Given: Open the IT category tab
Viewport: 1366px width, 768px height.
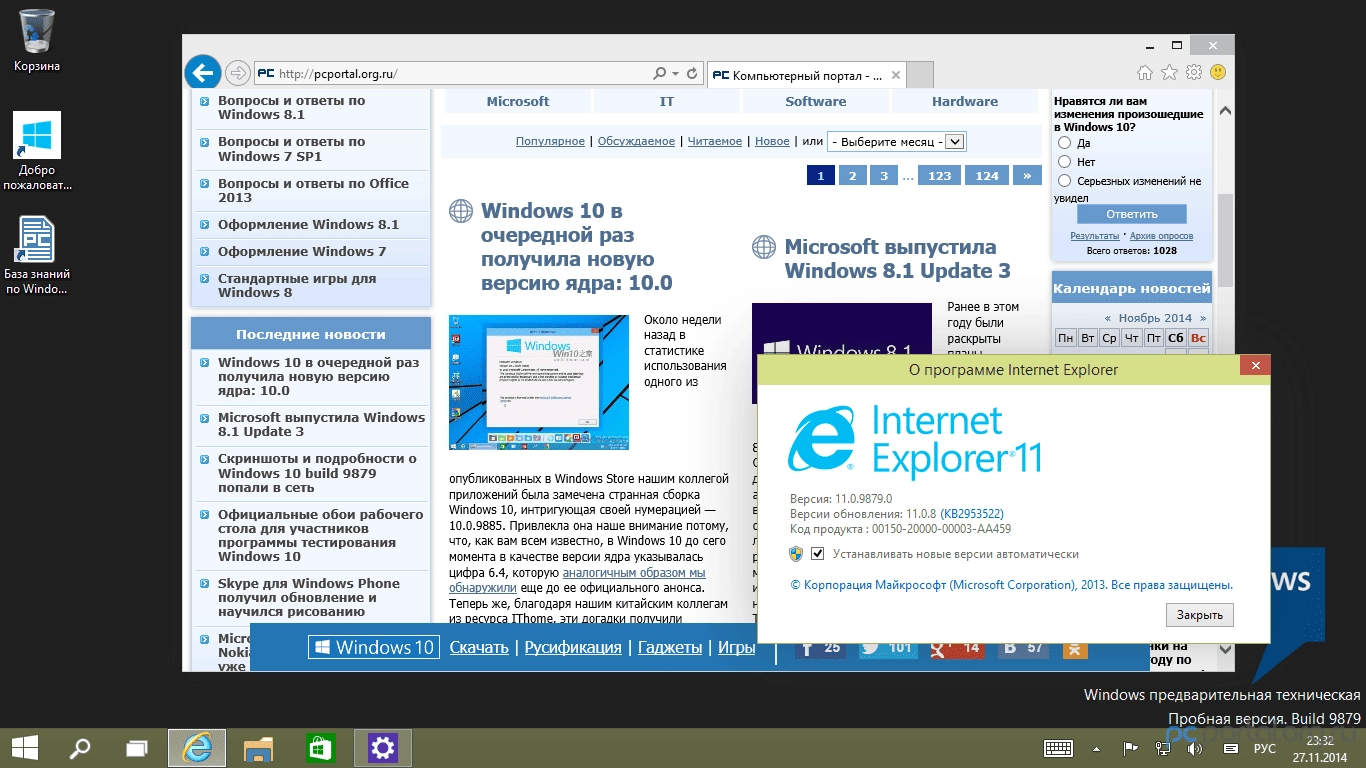Looking at the screenshot, I should [667, 101].
